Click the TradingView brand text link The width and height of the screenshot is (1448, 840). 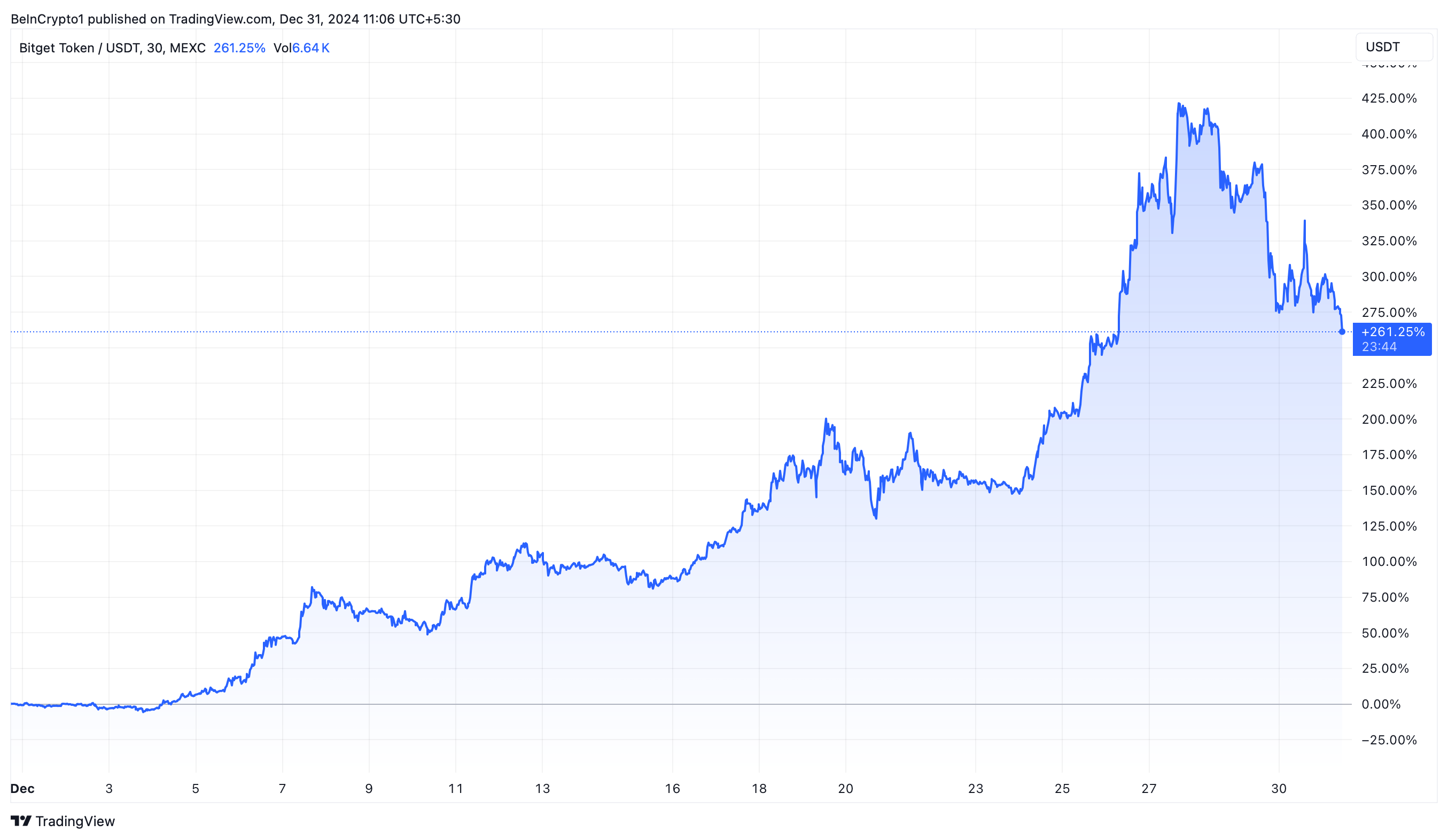(75, 821)
